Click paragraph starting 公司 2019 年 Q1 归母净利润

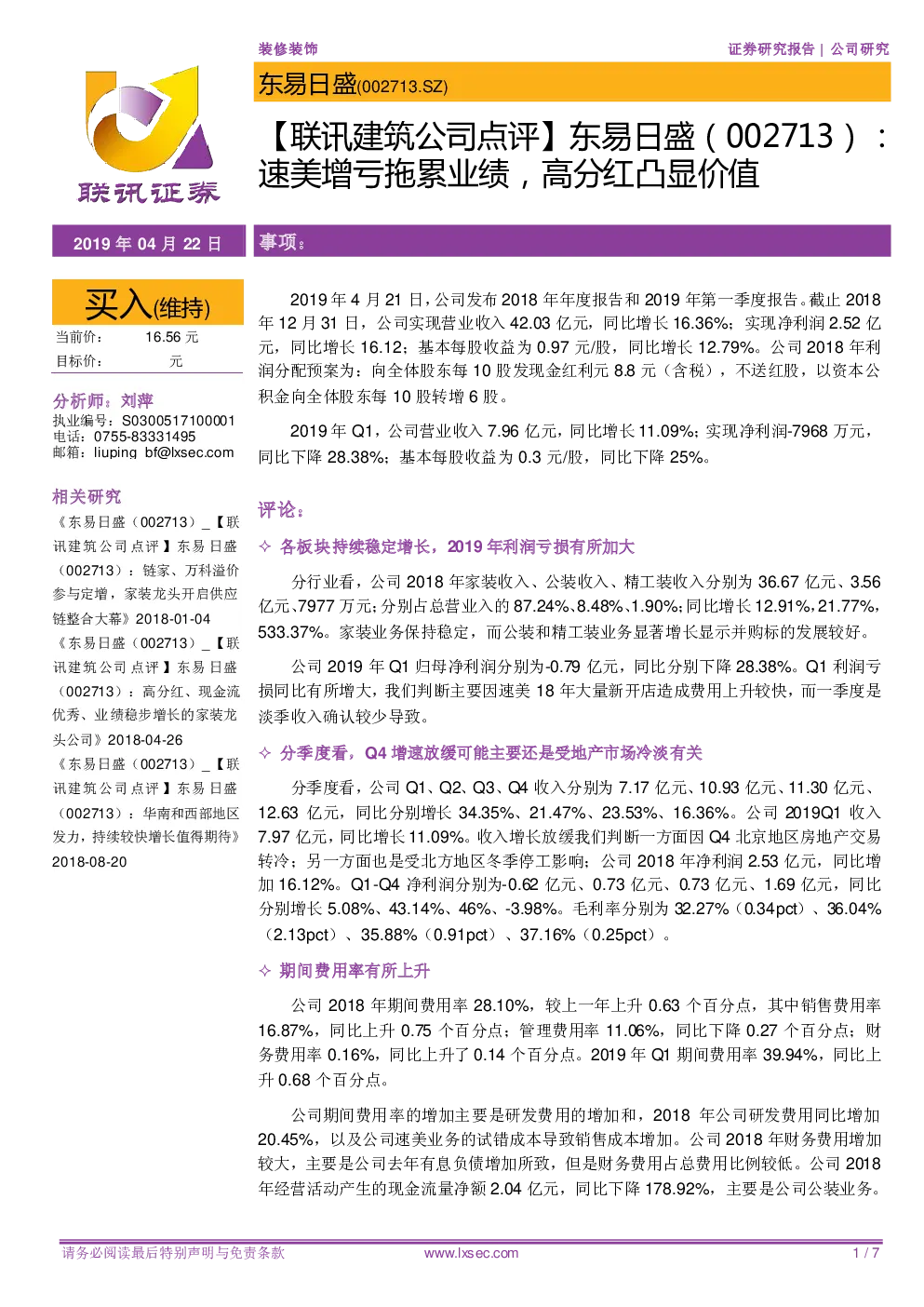pos(569,692)
